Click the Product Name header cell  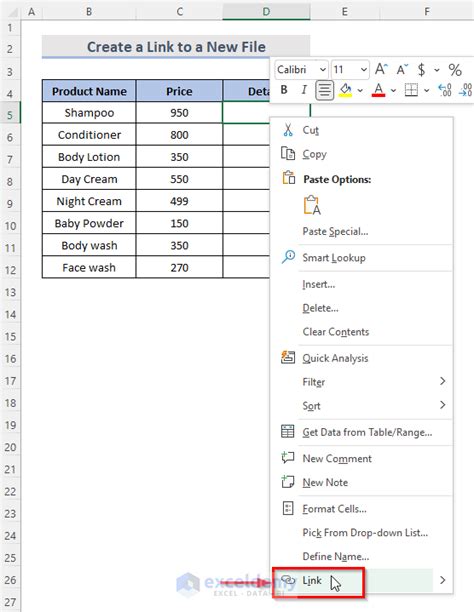(89, 91)
